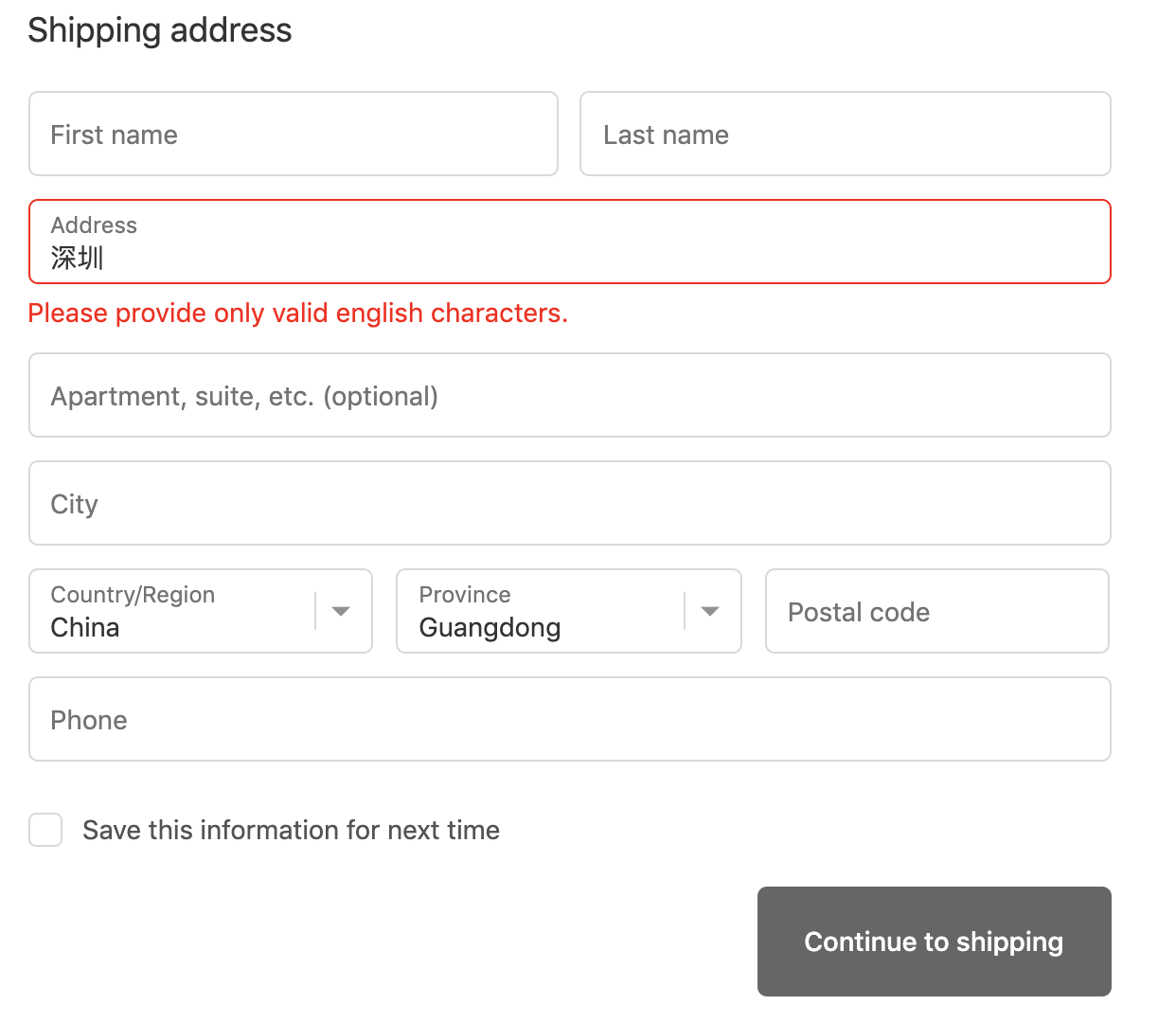Click the Phone number field

click(x=569, y=720)
